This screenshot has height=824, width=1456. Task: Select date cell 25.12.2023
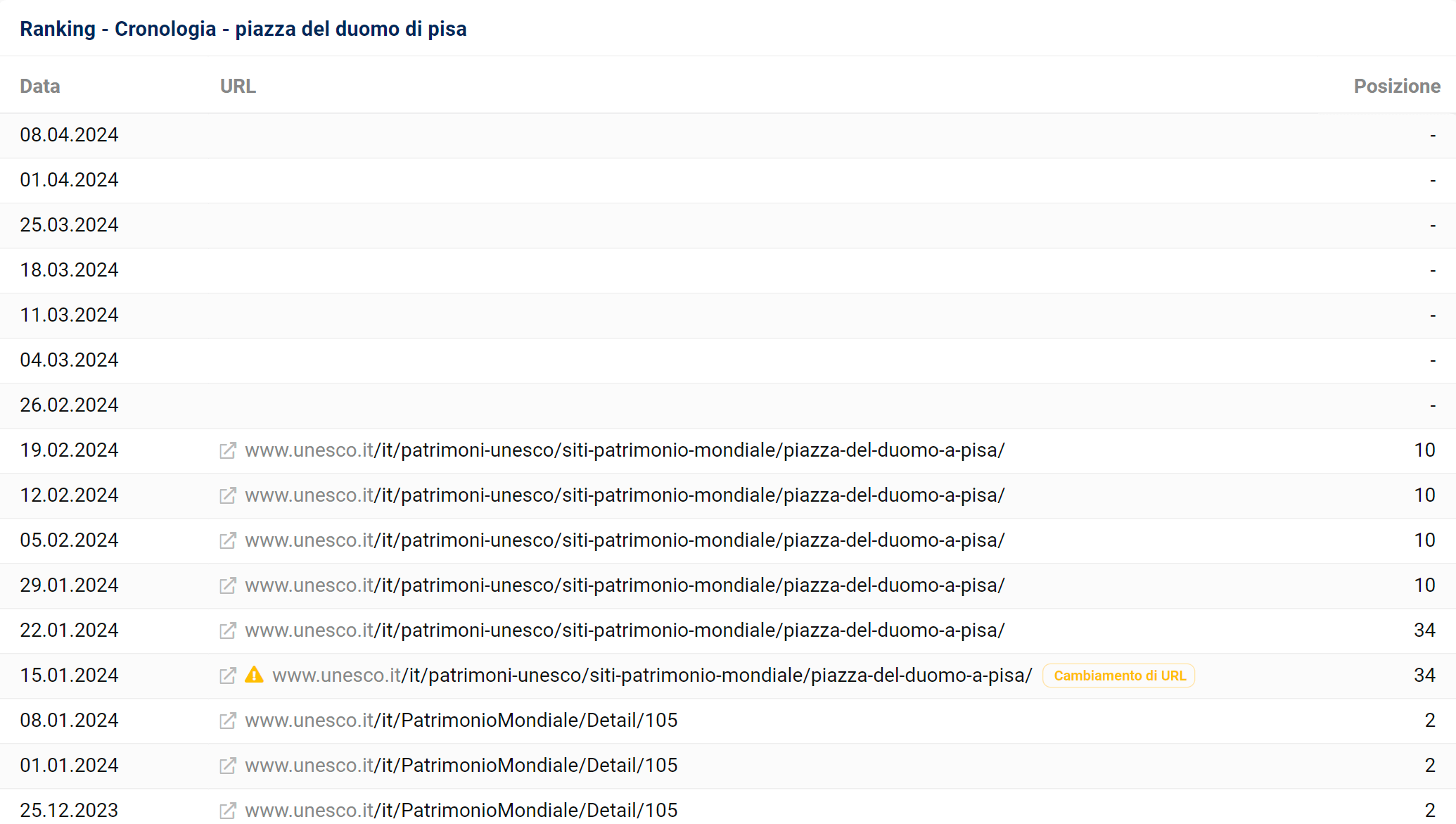[x=69, y=811]
